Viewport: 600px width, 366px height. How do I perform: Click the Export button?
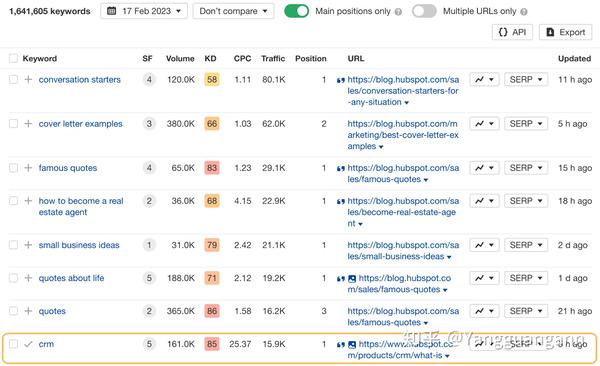[566, 32]
